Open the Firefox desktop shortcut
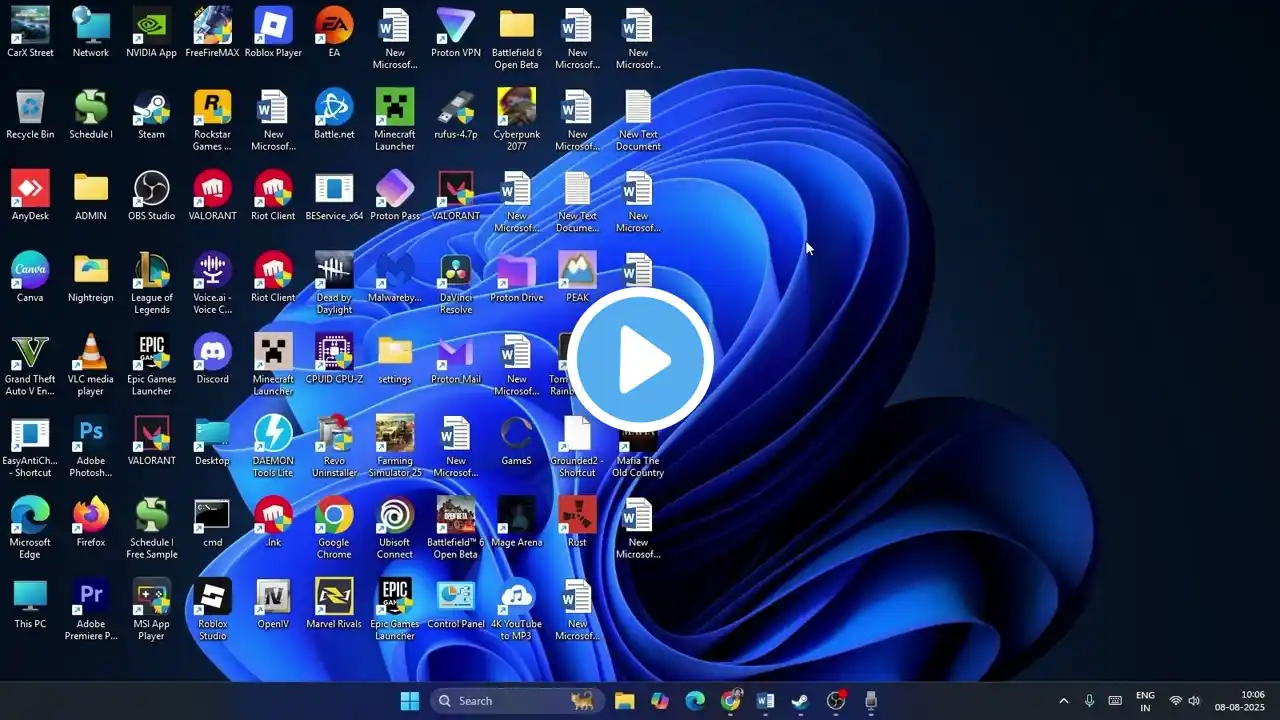 [x=91, y=522]
